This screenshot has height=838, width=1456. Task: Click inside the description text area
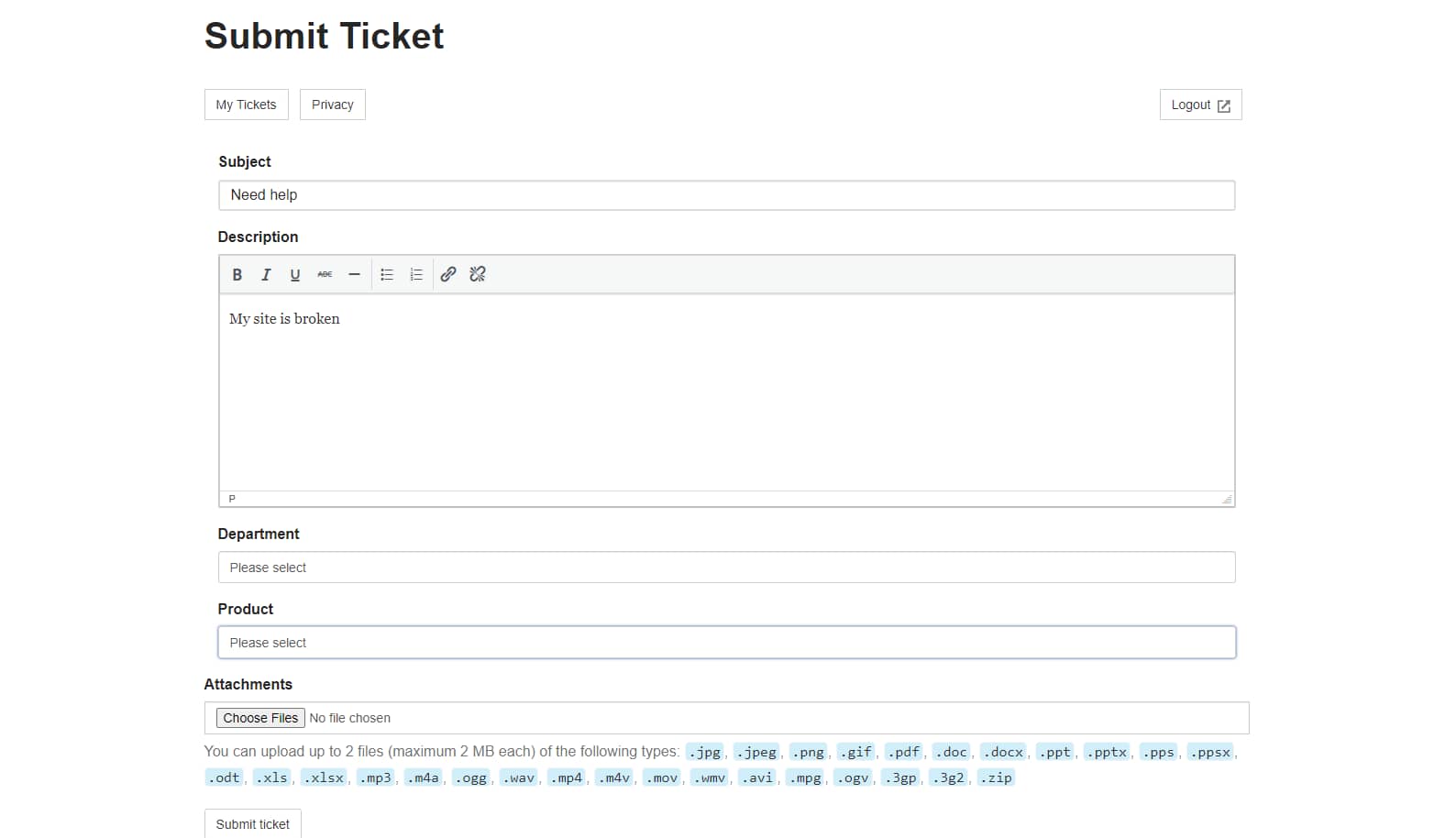click(x=726, y=392)
